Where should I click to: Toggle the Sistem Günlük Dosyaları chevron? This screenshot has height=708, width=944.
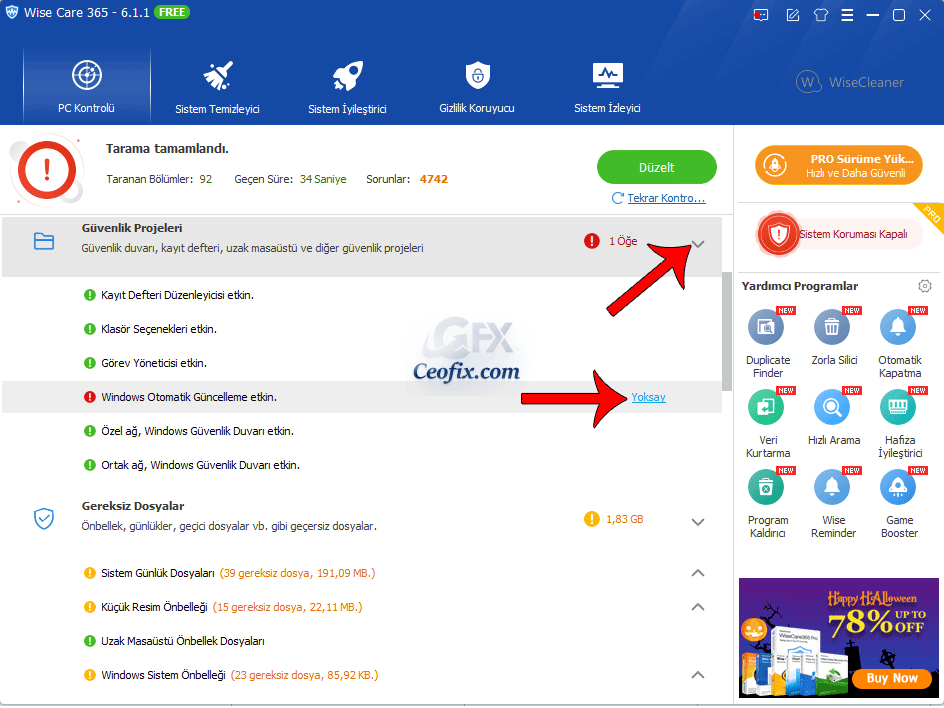coord(698,573)
